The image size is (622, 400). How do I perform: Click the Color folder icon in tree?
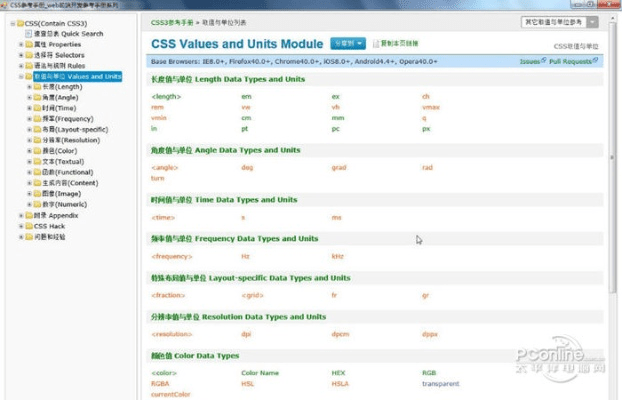point(37,151)
